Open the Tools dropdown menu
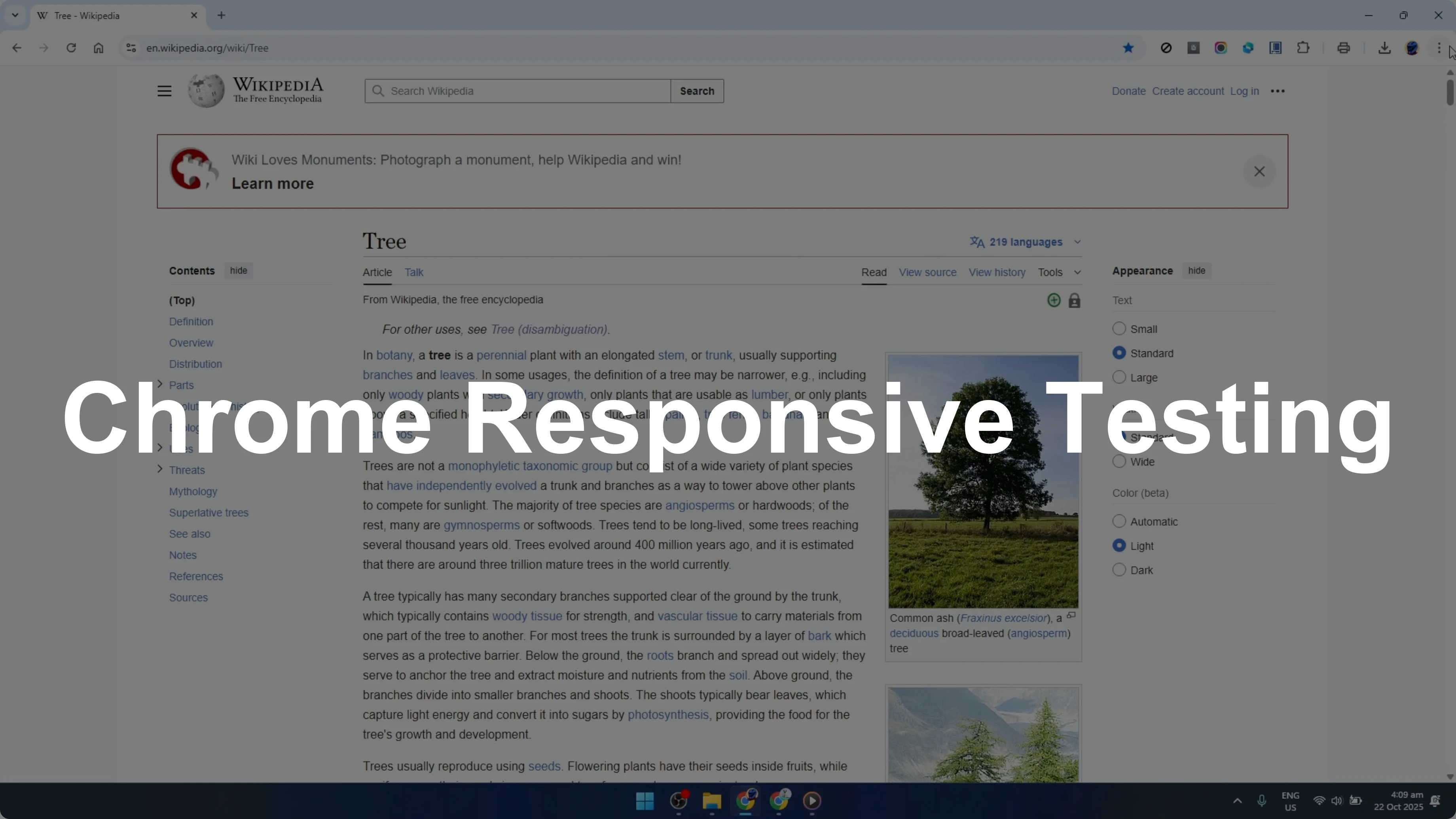1456x819 pixels. (1059, 273)
